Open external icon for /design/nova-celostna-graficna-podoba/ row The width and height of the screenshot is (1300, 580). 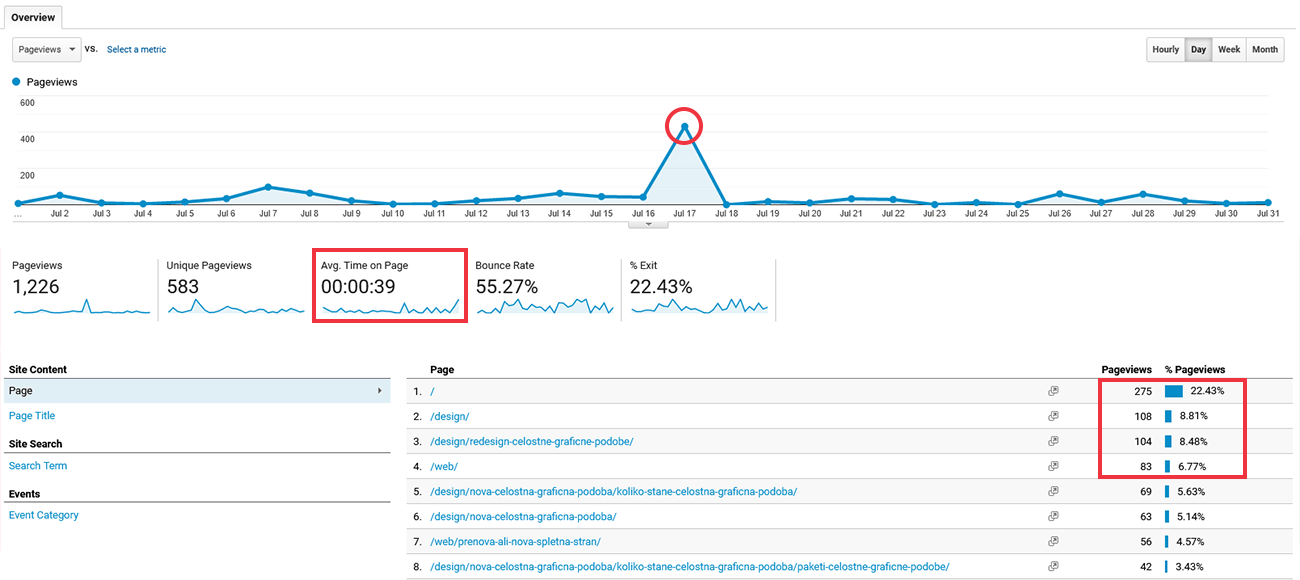pyautogui.click(x=1053, y=516)
